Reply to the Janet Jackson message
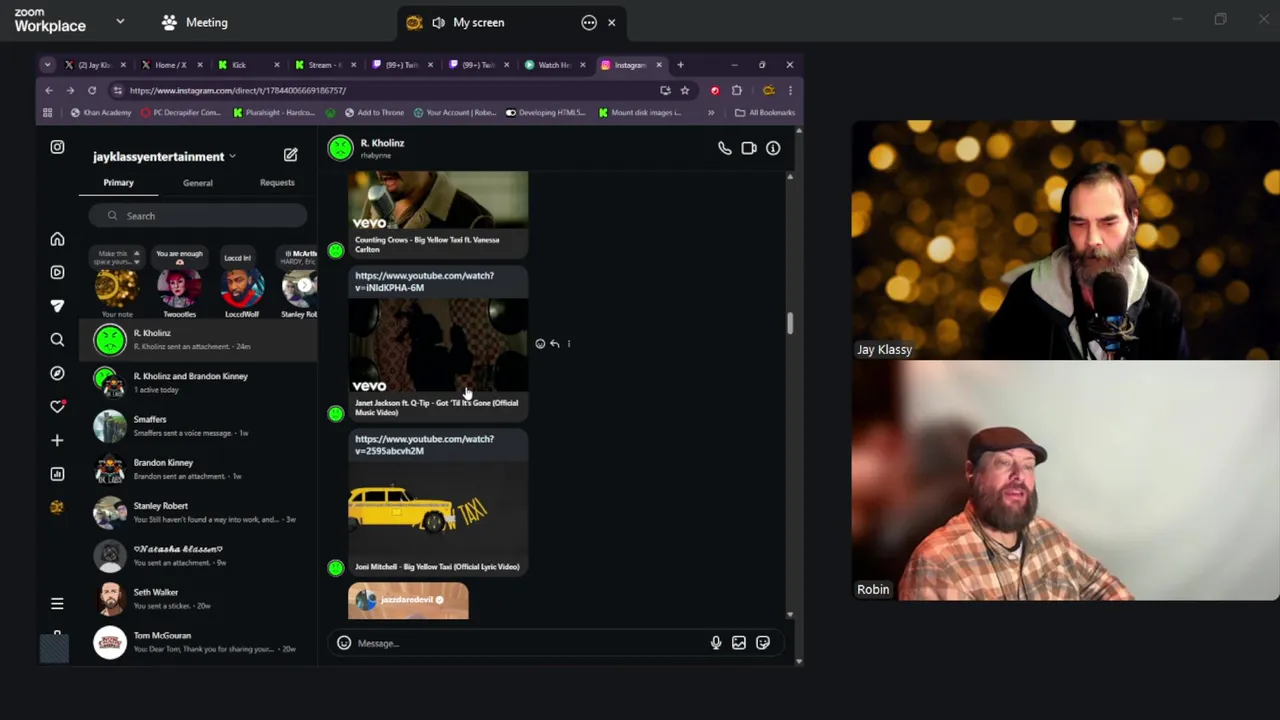 [x=555, y=344]
